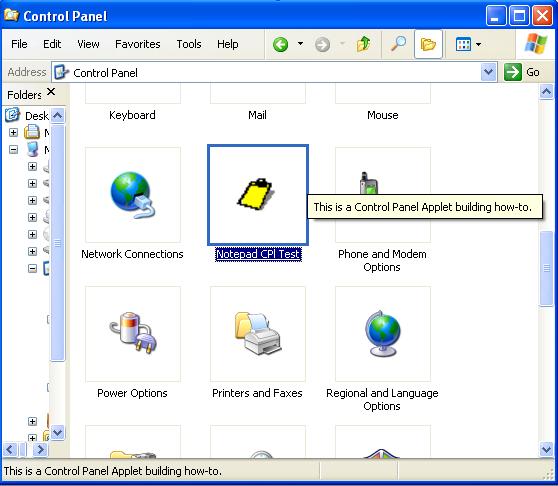Toggle the Folders pane toolbar button
Screen dimensions: 558x486
click(428, 44)
